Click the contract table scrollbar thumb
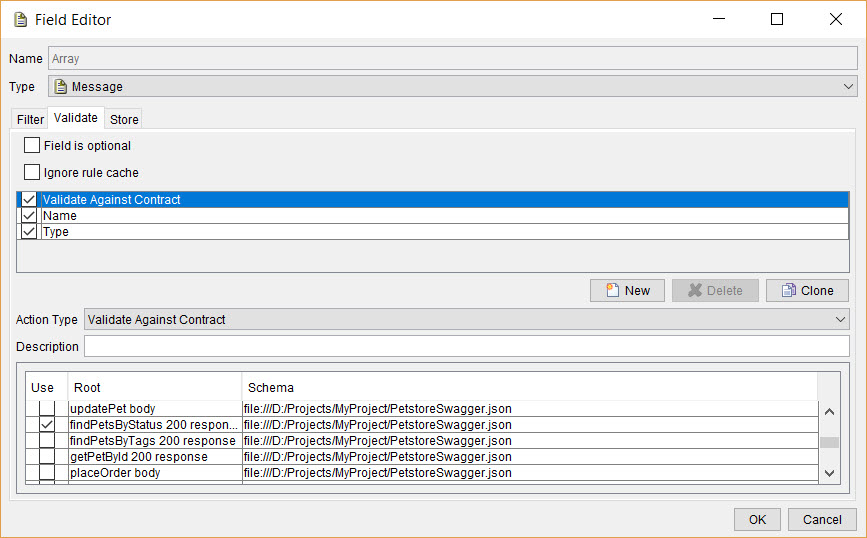 coord(829,442)
